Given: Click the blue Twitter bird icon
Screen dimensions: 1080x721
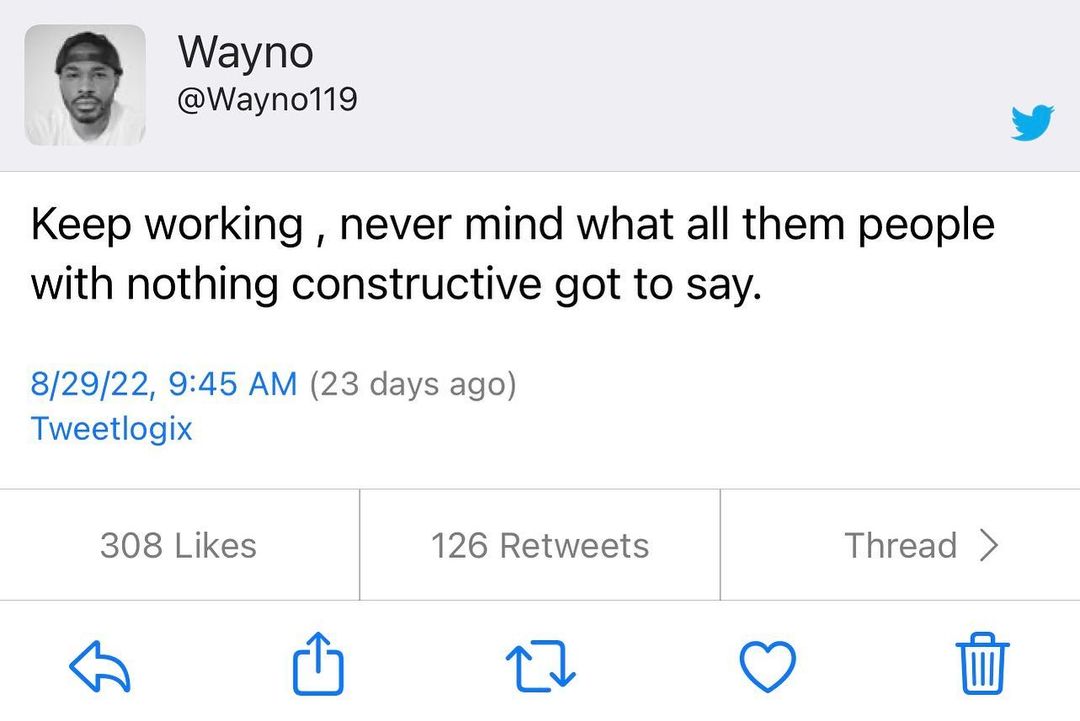Looking at the screenshot, I should (x=1032, y=123).
